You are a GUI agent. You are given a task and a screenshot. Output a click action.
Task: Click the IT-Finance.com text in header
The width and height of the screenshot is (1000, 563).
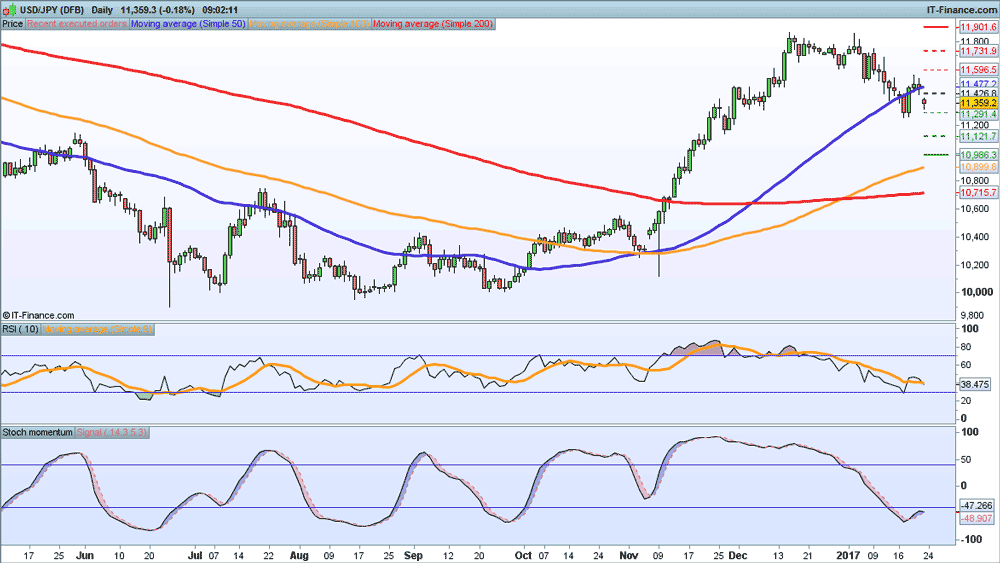(x=960, y=10)
